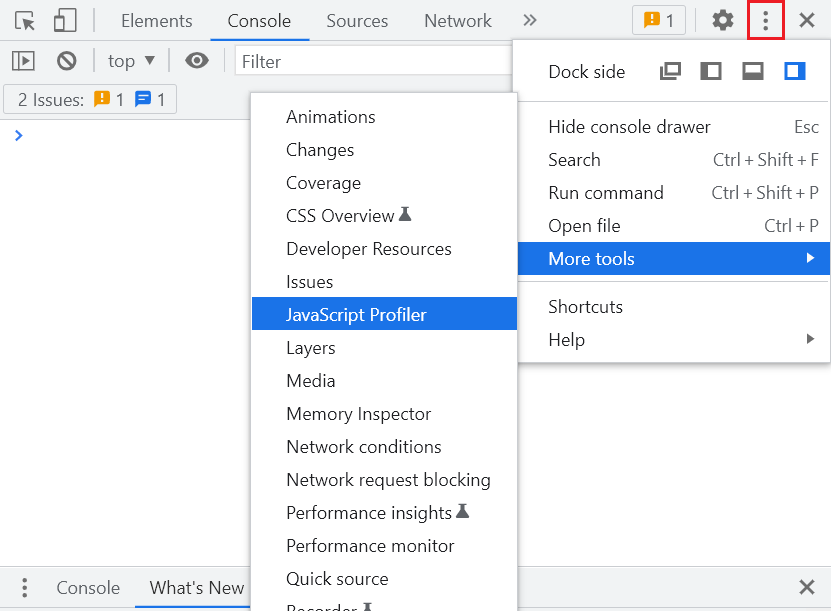This screenshot has height=611, width=831.
Task: Open the drawer three-dot menu icon
Action: (25, 588)
